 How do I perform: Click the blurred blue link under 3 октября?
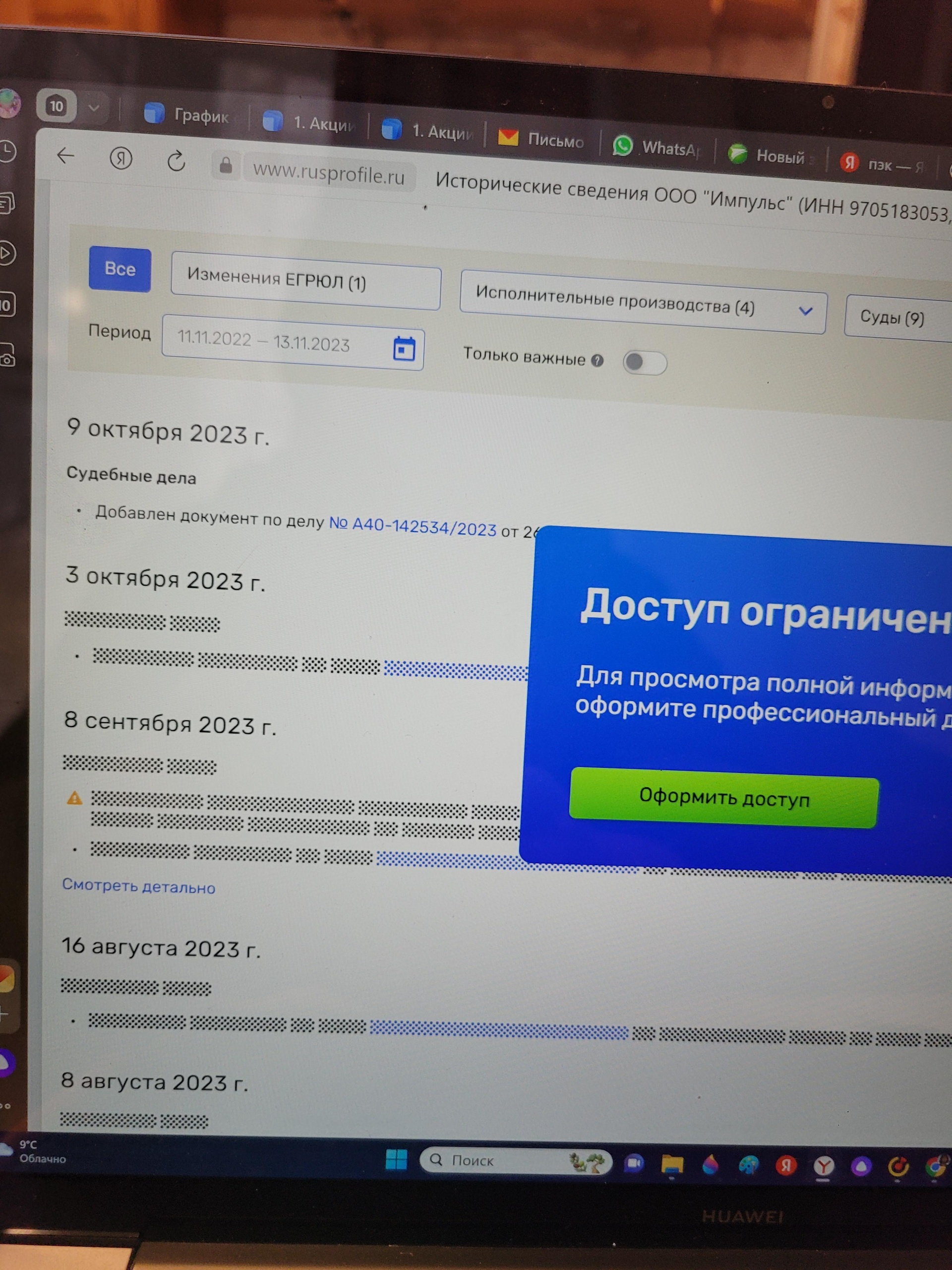(x=456, y=670)
